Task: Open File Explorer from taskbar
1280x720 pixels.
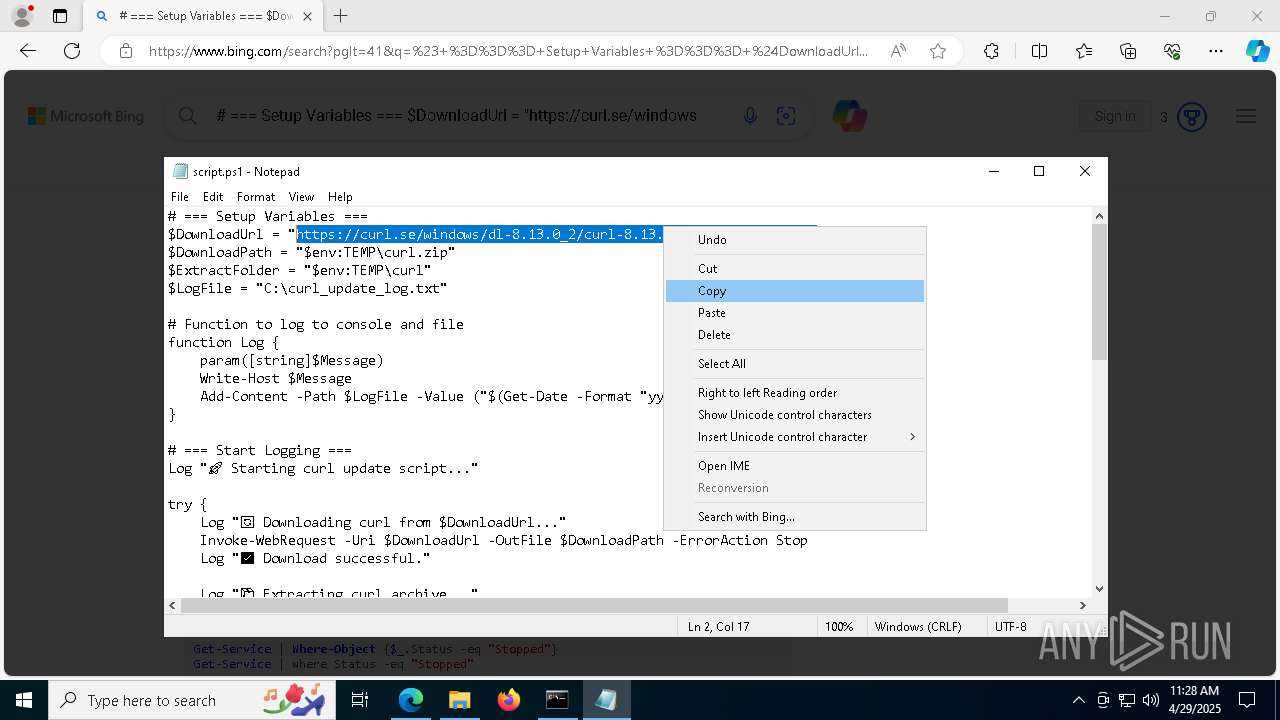Action: tap(459, 700)
